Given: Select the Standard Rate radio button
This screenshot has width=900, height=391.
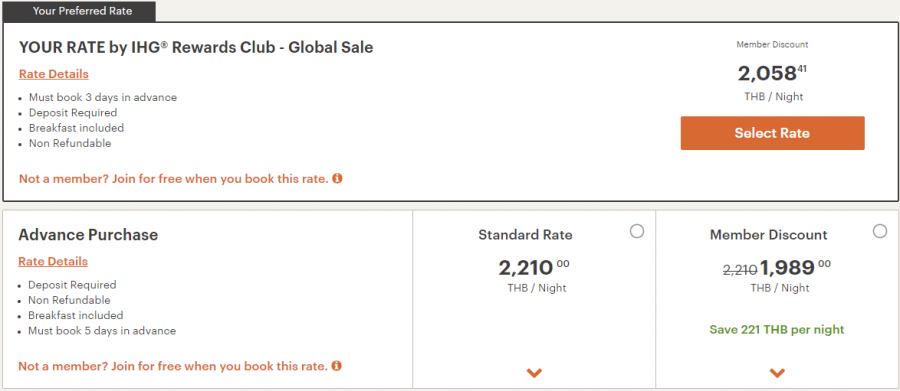Looking at the screenshot, I should (637, 231).
